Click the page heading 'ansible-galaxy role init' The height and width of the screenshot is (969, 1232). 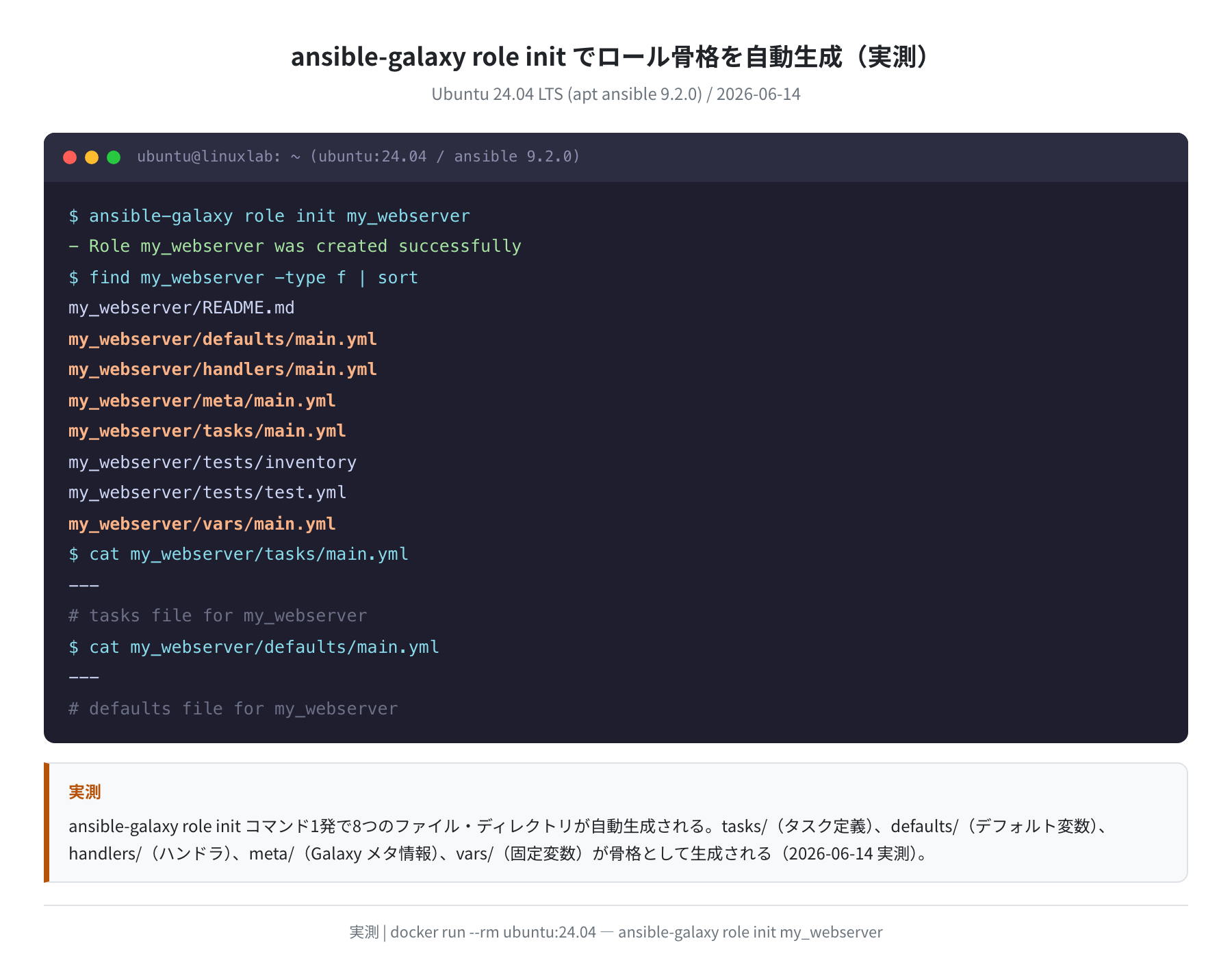[x=428, y=57]
